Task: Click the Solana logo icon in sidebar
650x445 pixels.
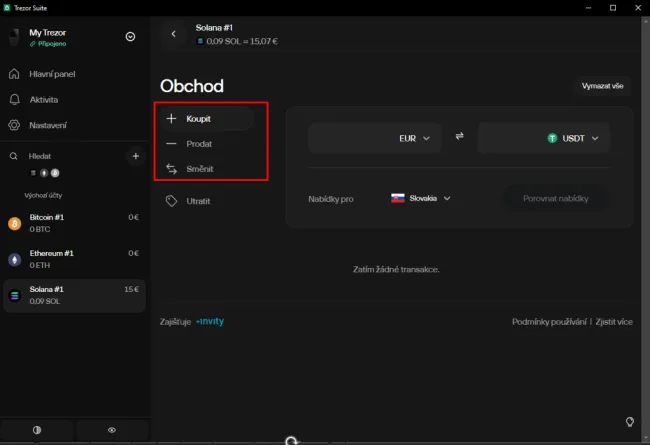Action: click(x=15, y=296)
